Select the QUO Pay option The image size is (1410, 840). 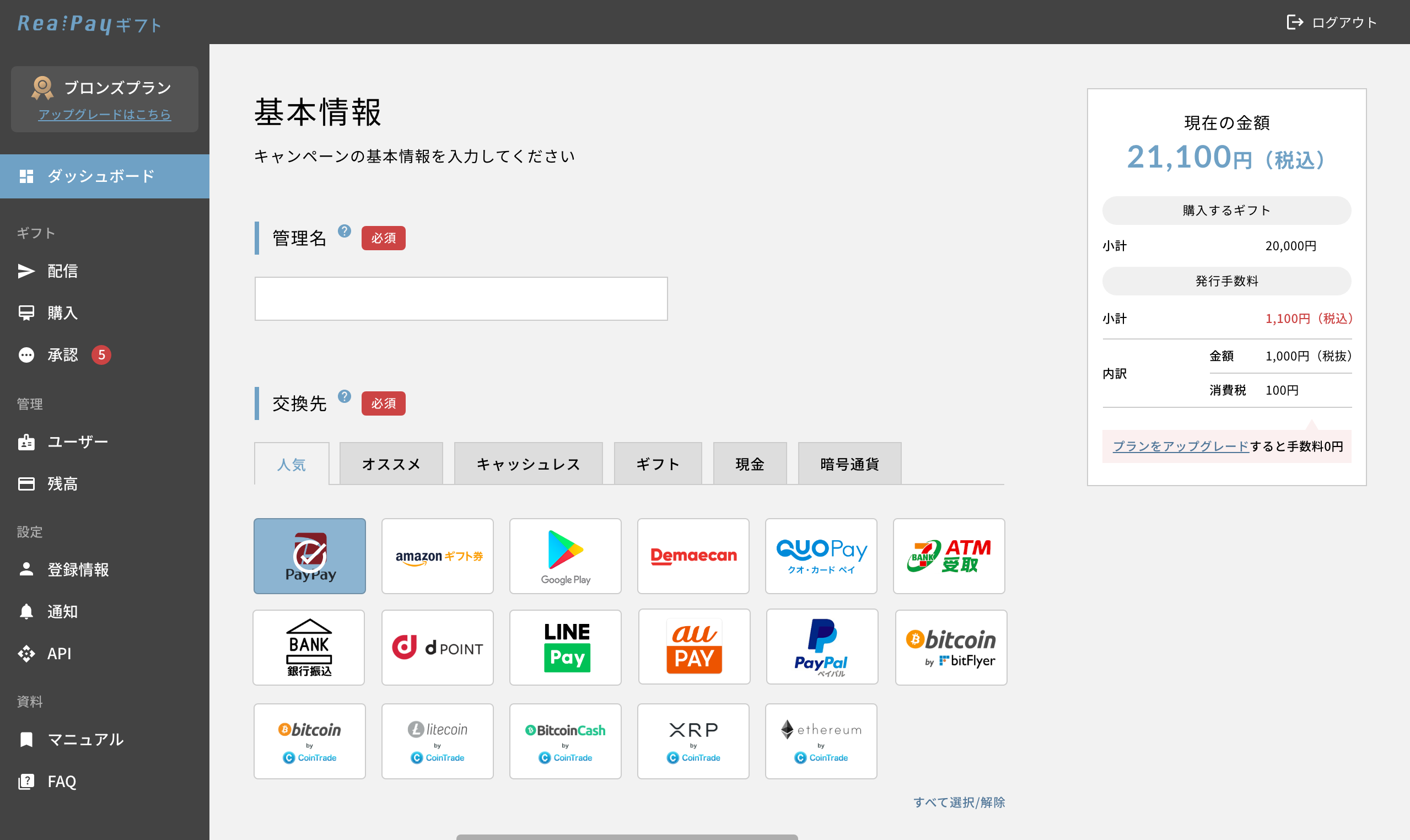click(x=821, y=556)
